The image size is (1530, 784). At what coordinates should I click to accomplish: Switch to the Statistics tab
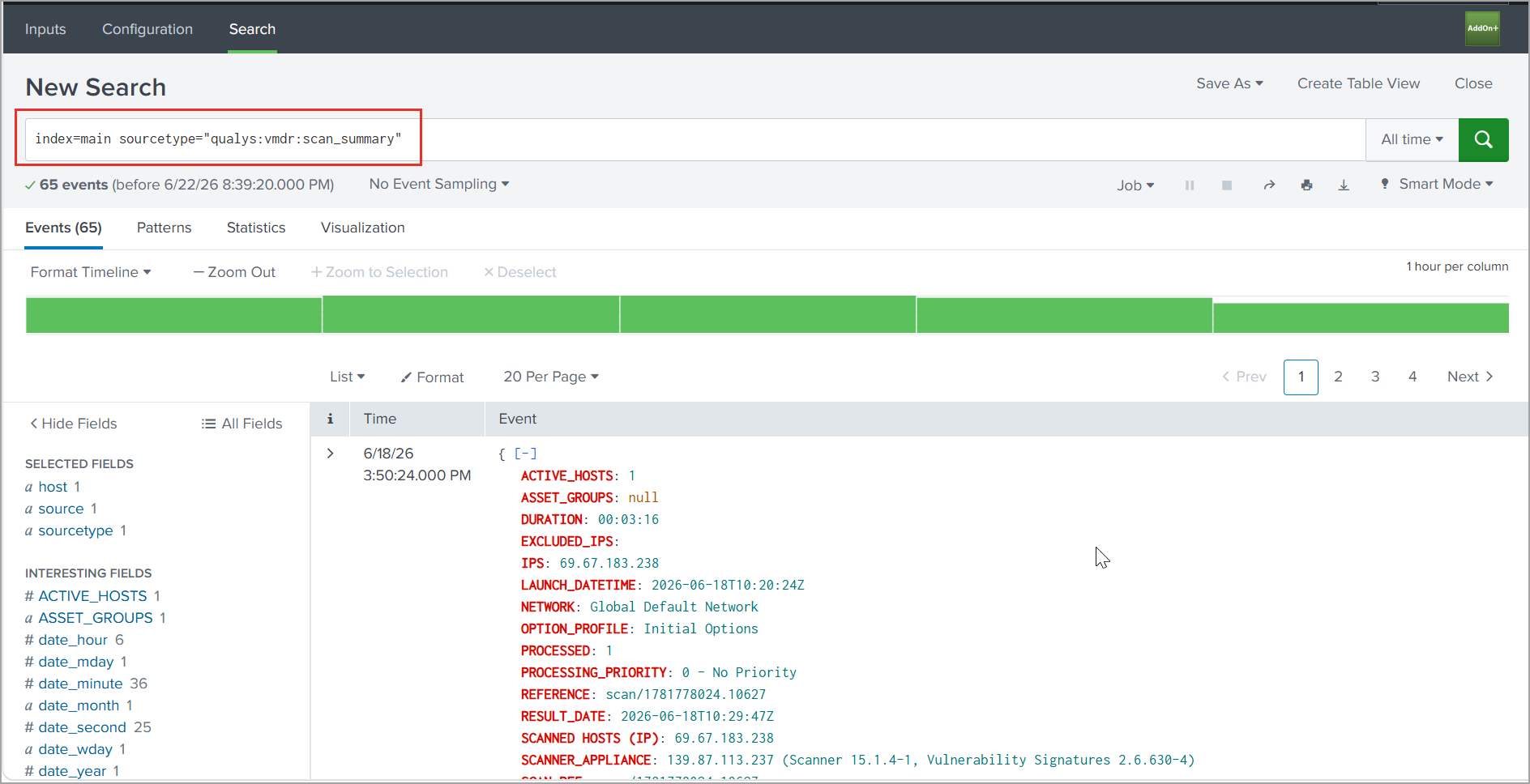click(x=256, y=228)
